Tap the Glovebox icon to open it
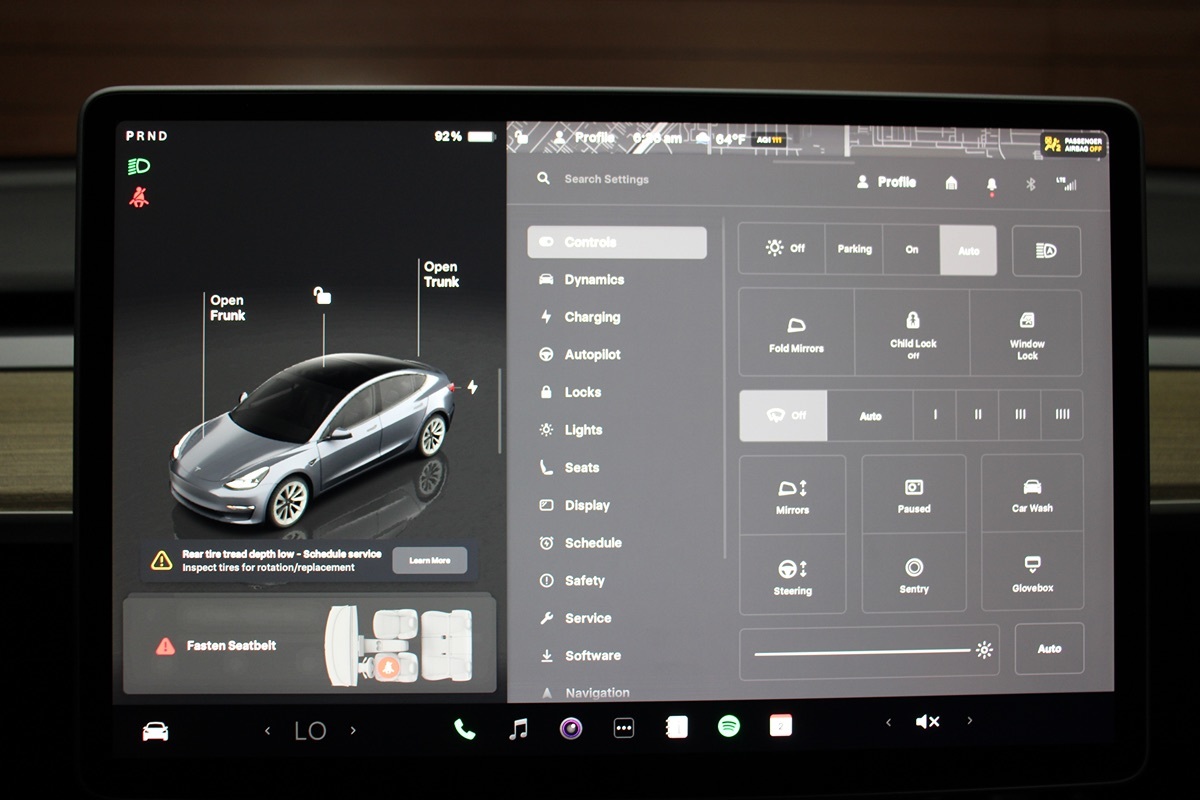 point(1032,572)
